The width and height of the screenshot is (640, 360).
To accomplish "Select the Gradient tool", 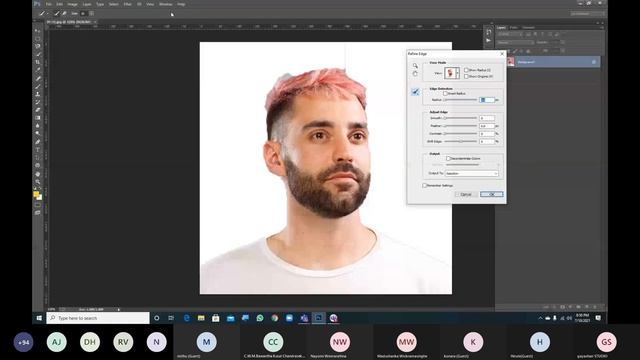I will coord(38,118).
